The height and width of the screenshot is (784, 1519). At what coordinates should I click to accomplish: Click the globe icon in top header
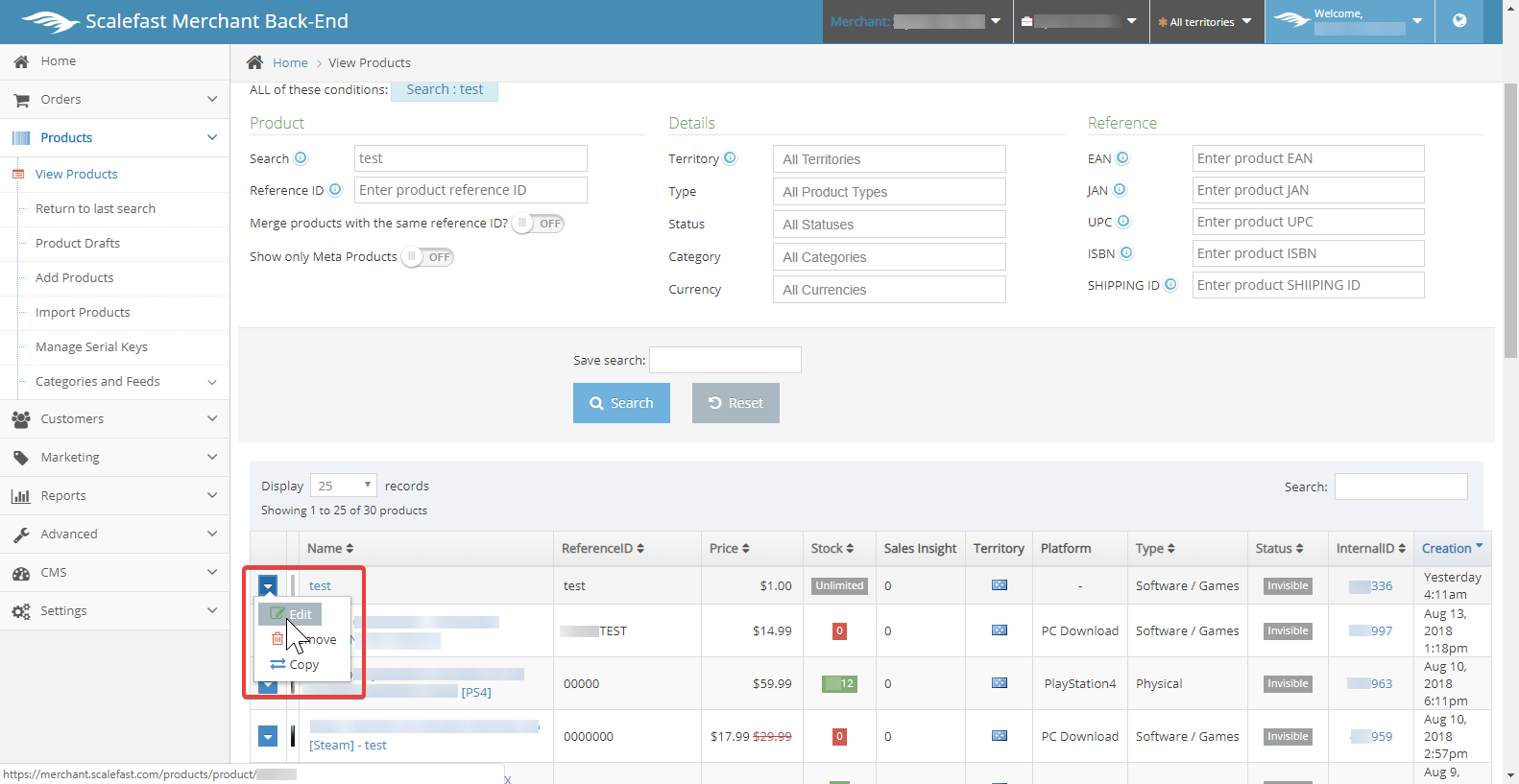tap(1459, 21)
